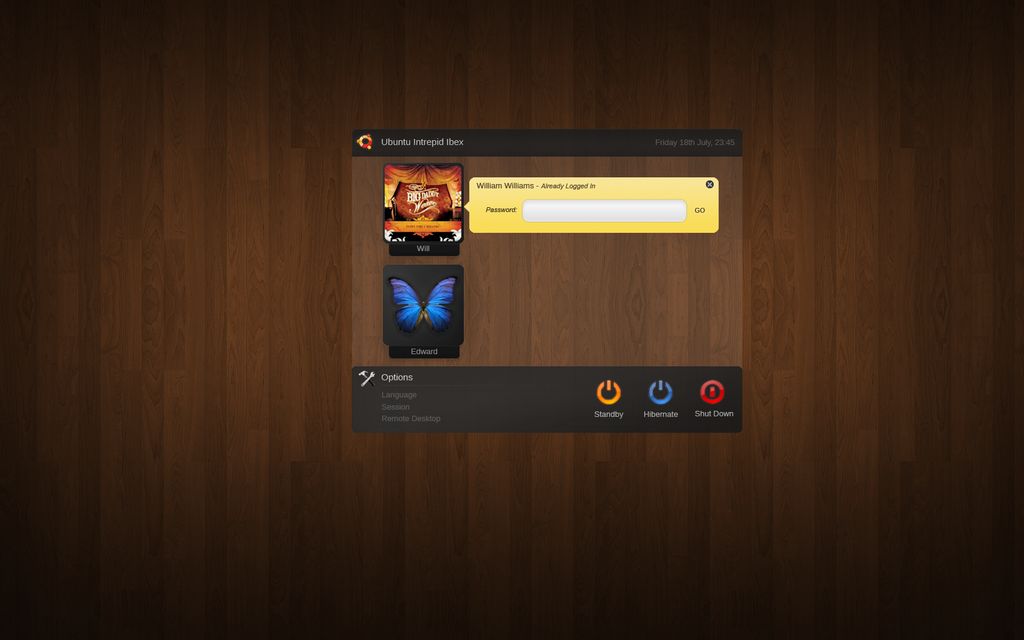
Task: Click Edward's blue butterfly avatar picture
Action: click(424, 307)
